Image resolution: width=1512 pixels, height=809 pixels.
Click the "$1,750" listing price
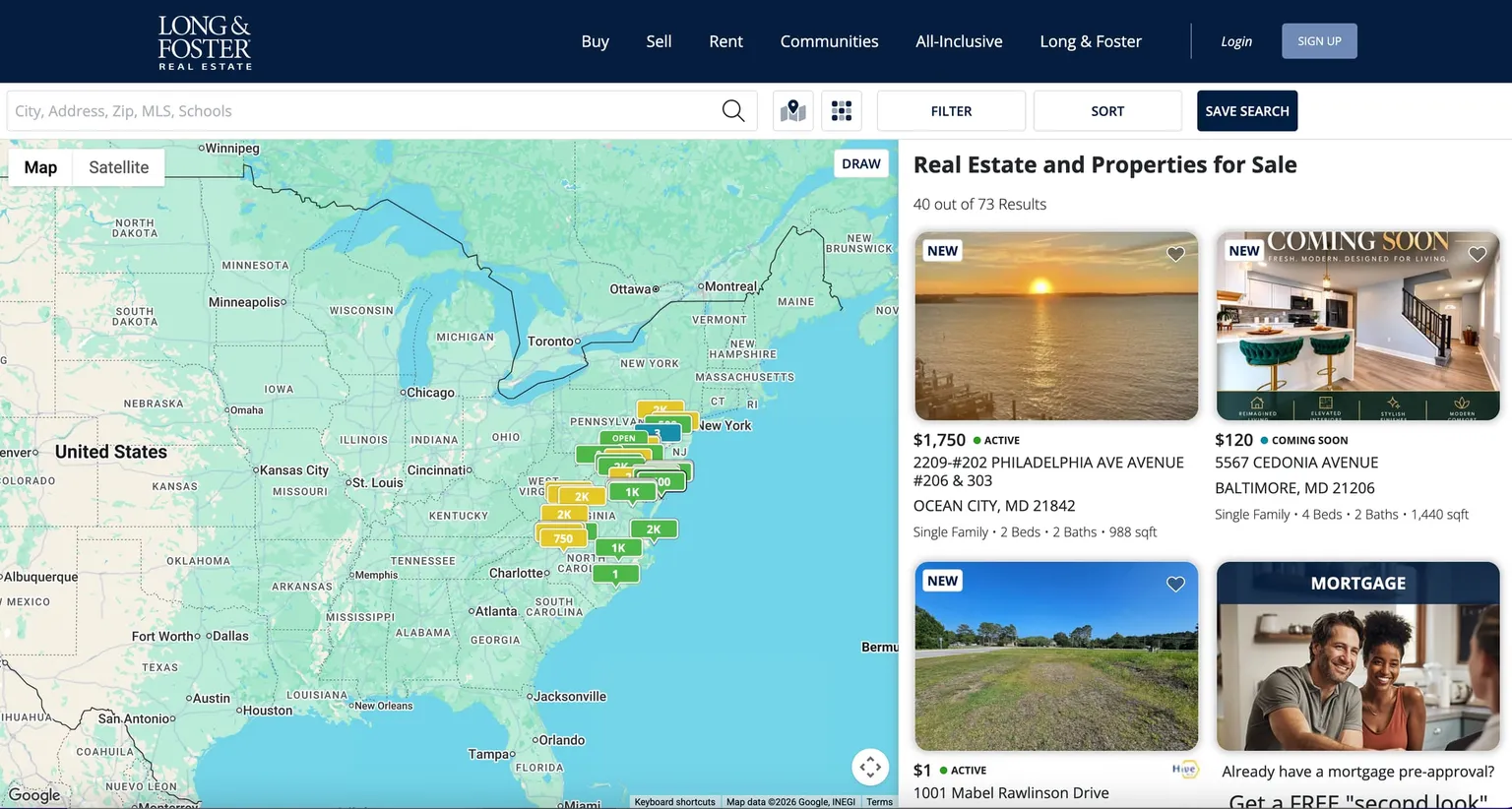[939, 440]
